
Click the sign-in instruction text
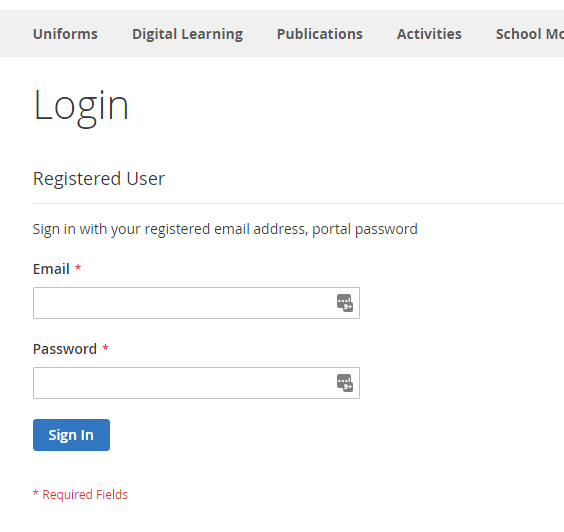pos(225,229)
